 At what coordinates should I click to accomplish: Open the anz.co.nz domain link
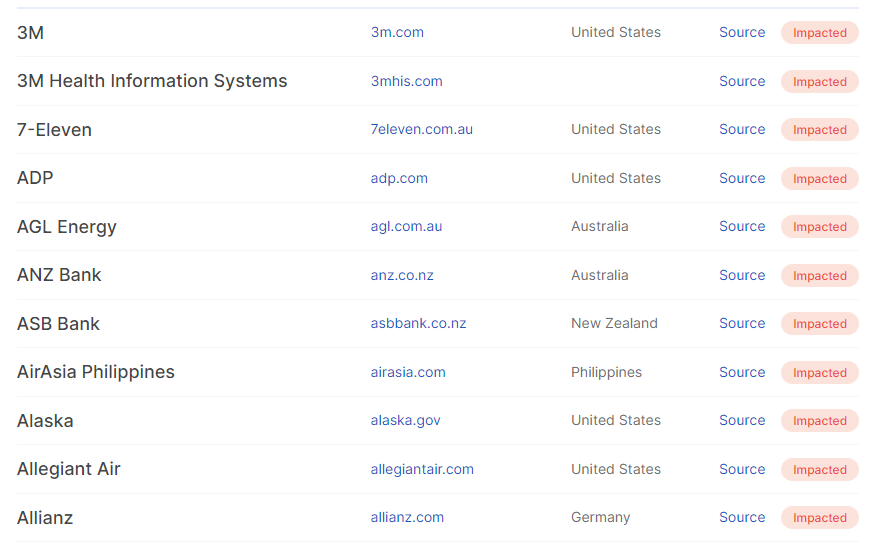pyautogui.click(x=402, y=275)
